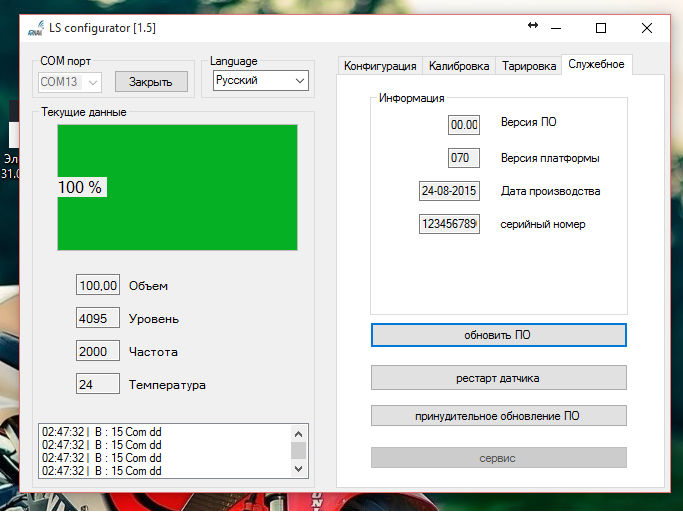683x512 pixels.
Task: Click the Версия ПО field 00.00
Action: pos(464,125)
